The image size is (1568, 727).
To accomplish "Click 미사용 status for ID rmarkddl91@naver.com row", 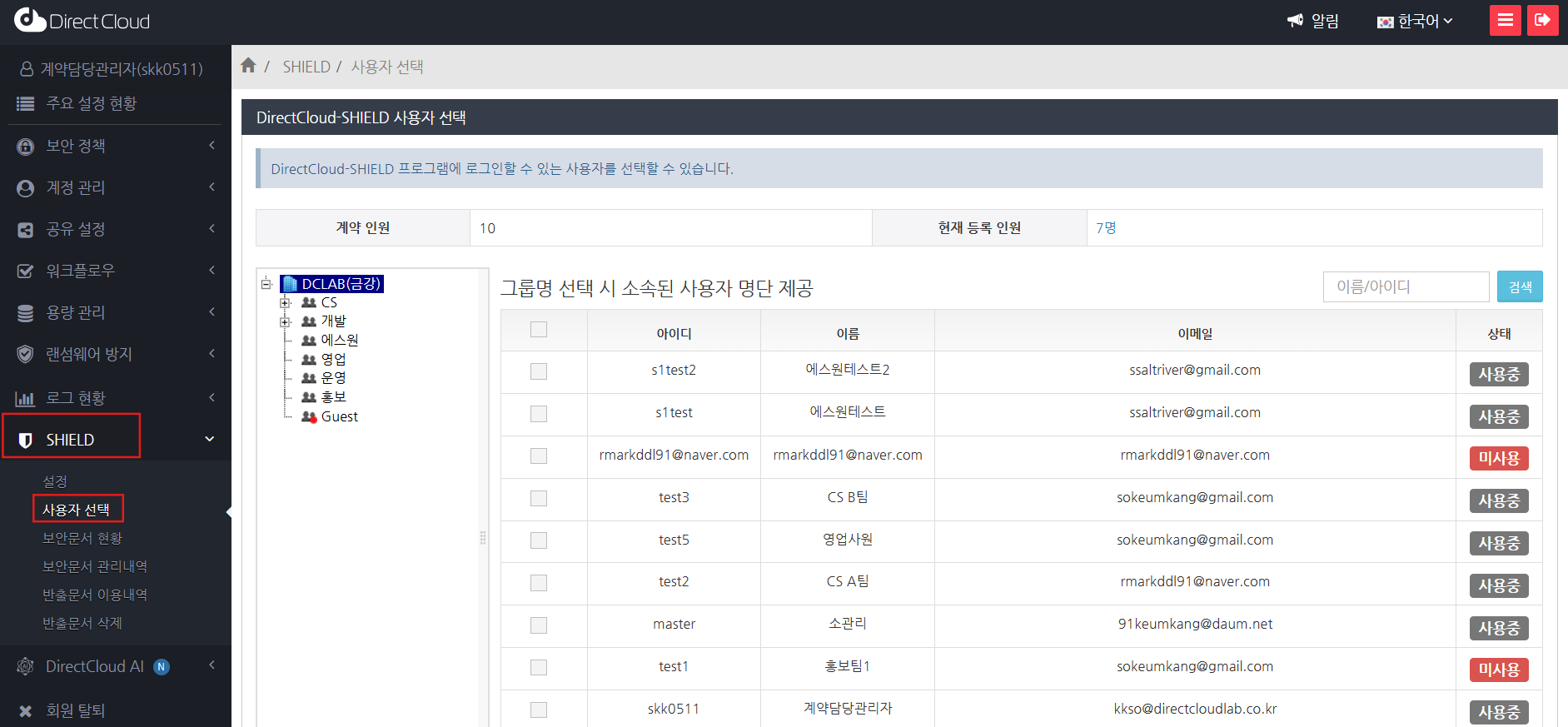I will tap(1499, 458).
